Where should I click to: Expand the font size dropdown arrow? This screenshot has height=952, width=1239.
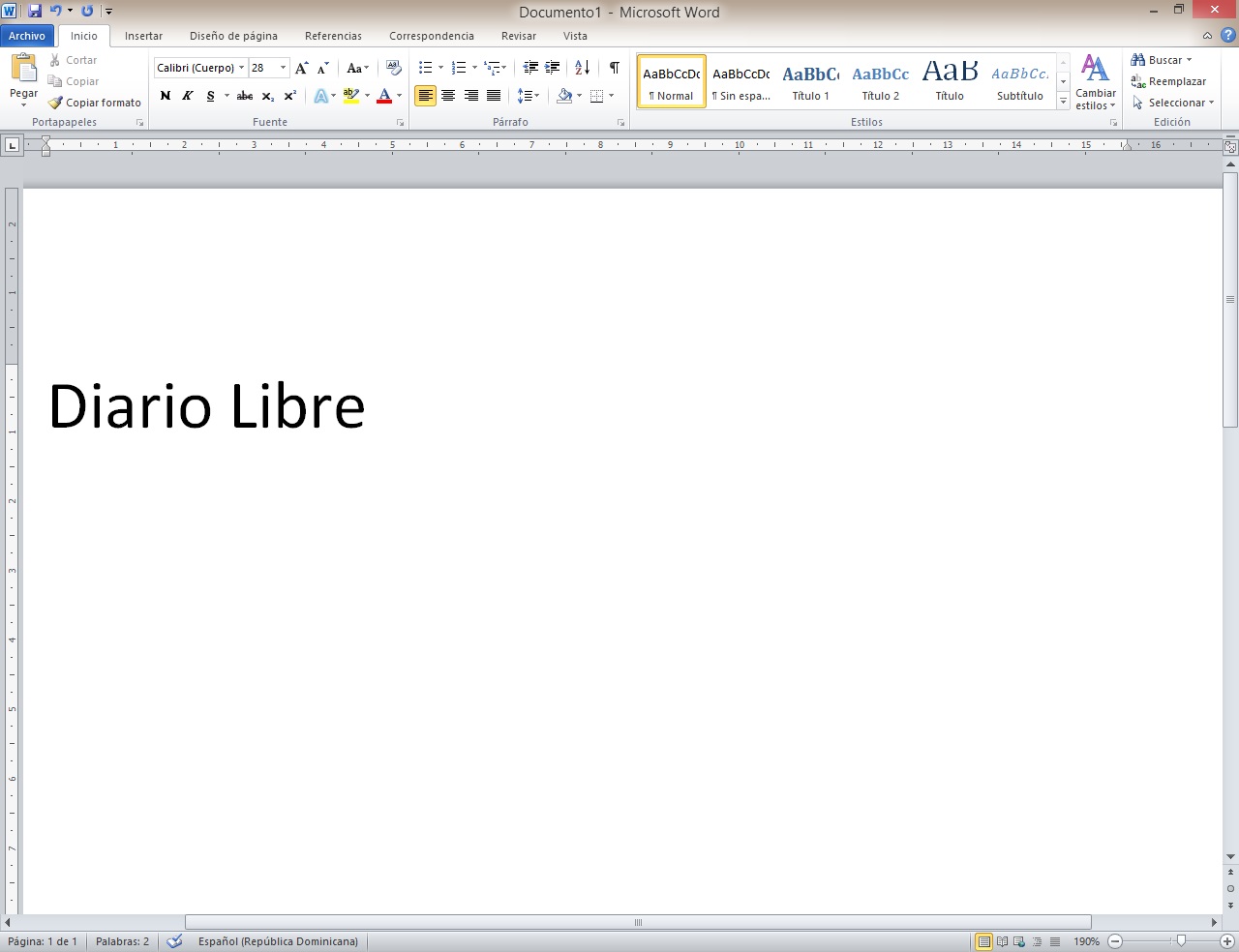click(283, 68)
